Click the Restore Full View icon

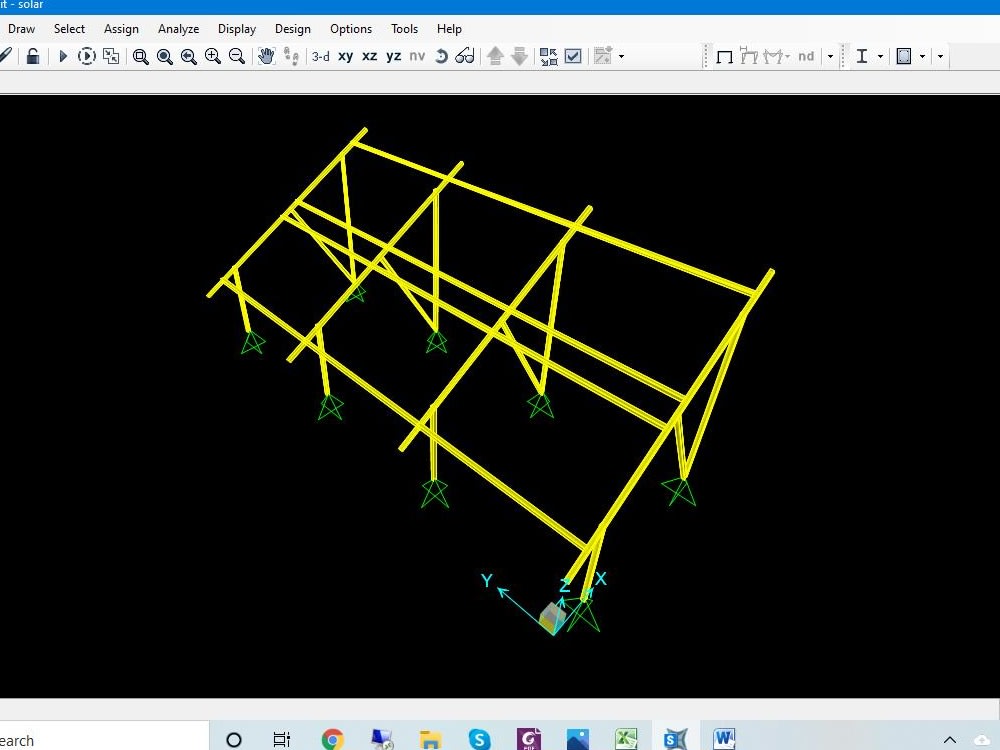(x=165, y=56)
